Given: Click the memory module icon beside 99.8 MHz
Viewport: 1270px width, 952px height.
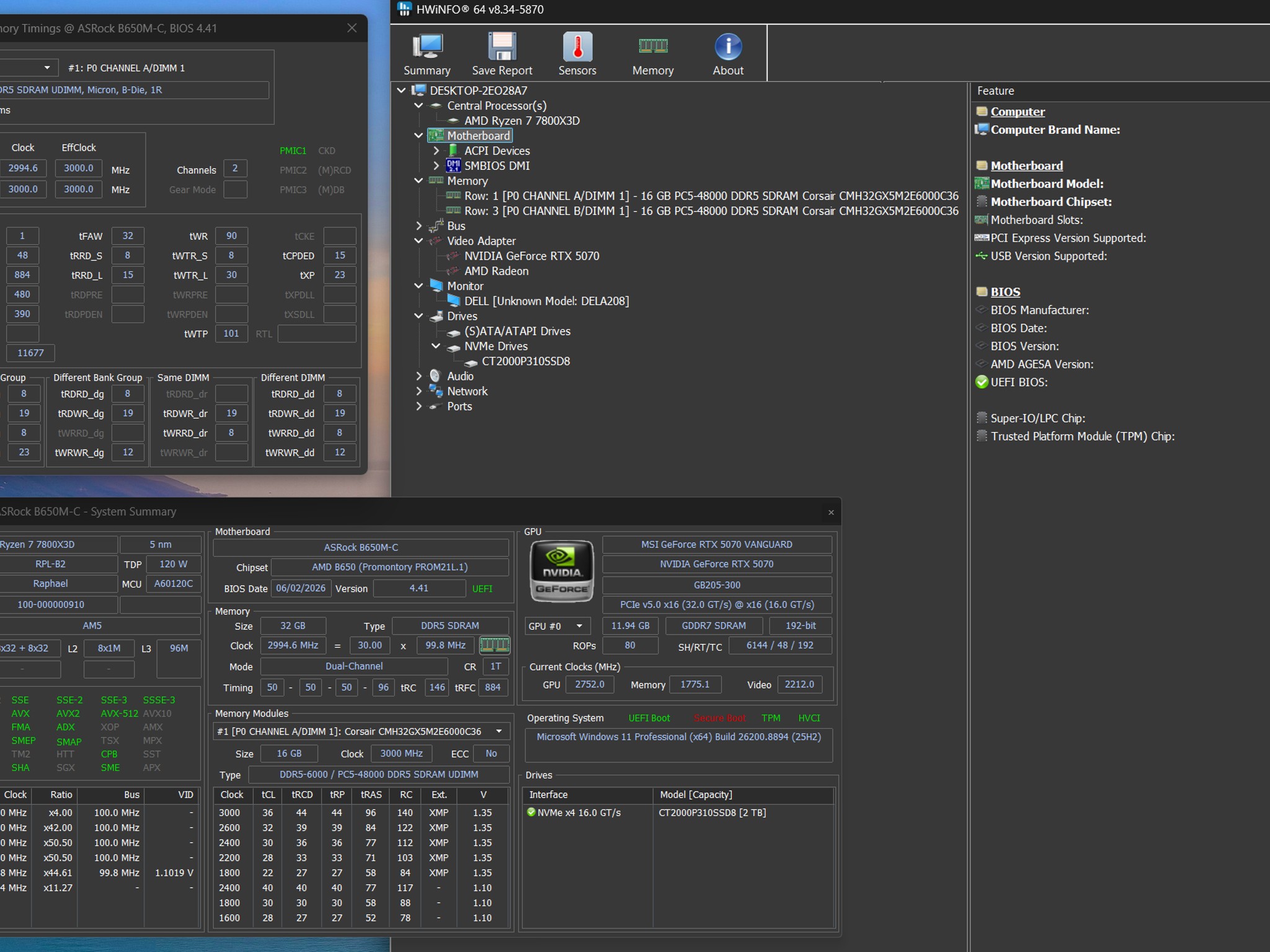Looking at the screenshot, I should 494,645.
